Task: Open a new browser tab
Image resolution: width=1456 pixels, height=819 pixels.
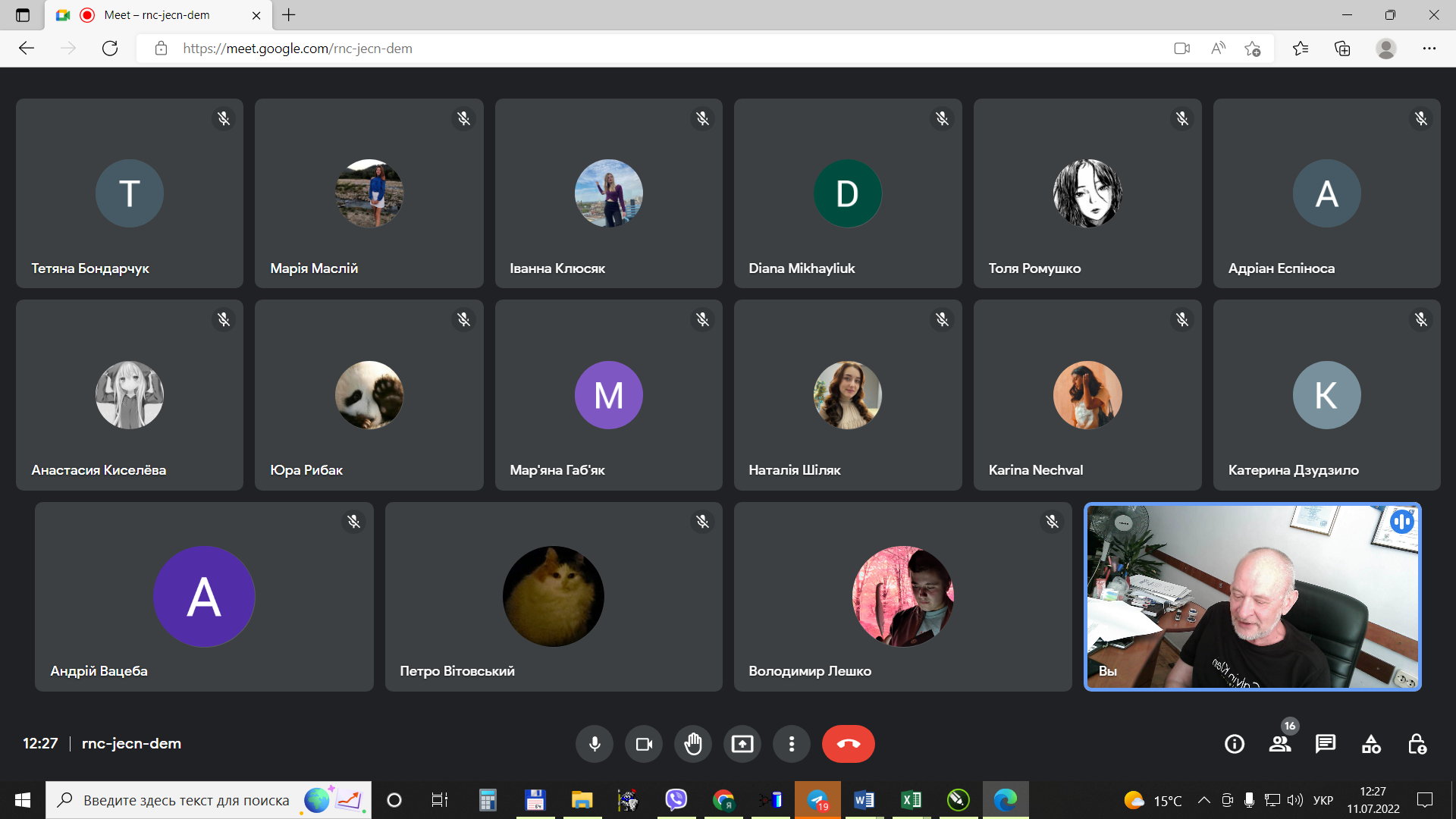Action: 289,15
